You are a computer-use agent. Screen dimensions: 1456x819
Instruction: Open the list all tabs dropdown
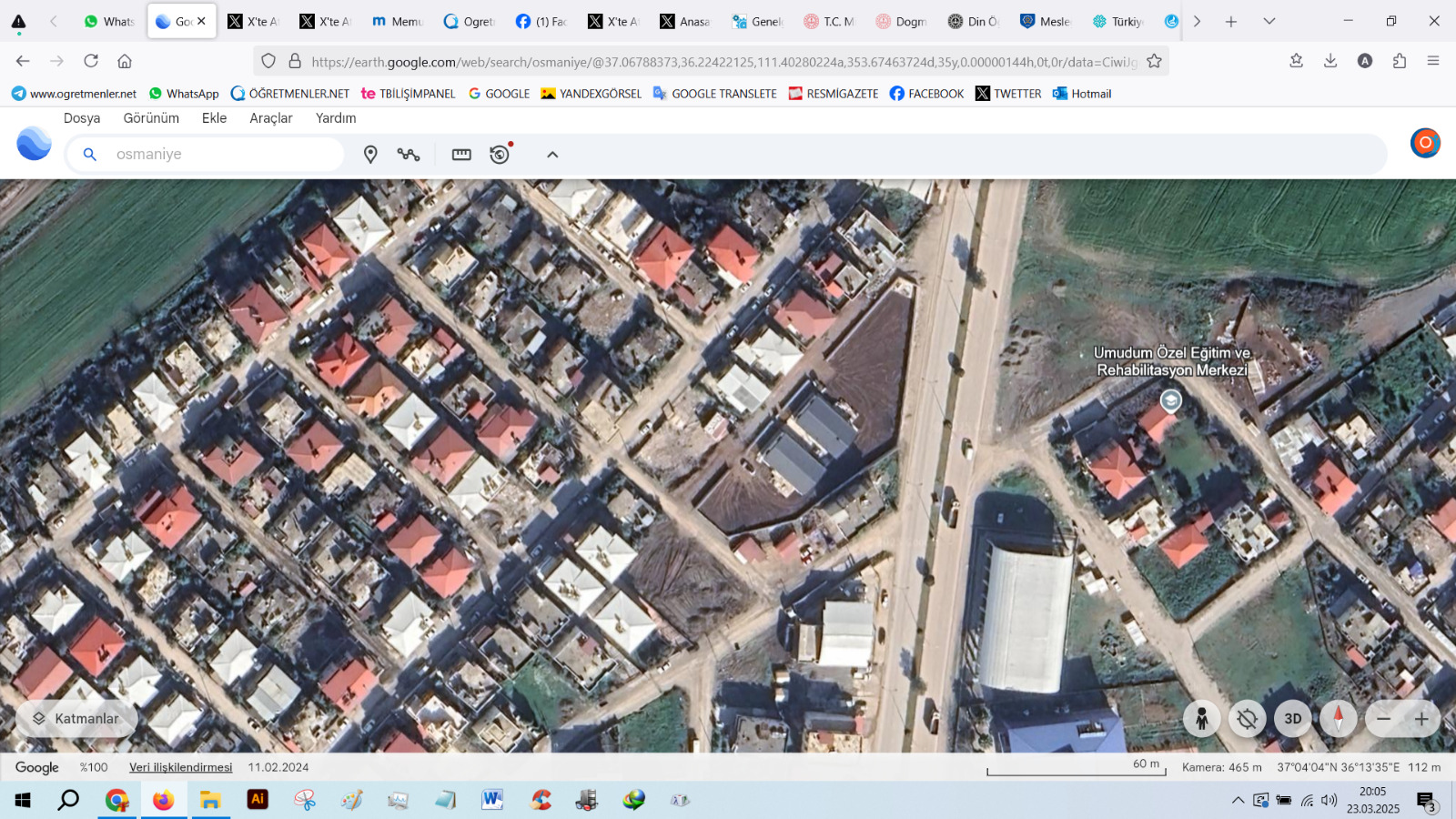[1269, 21]
